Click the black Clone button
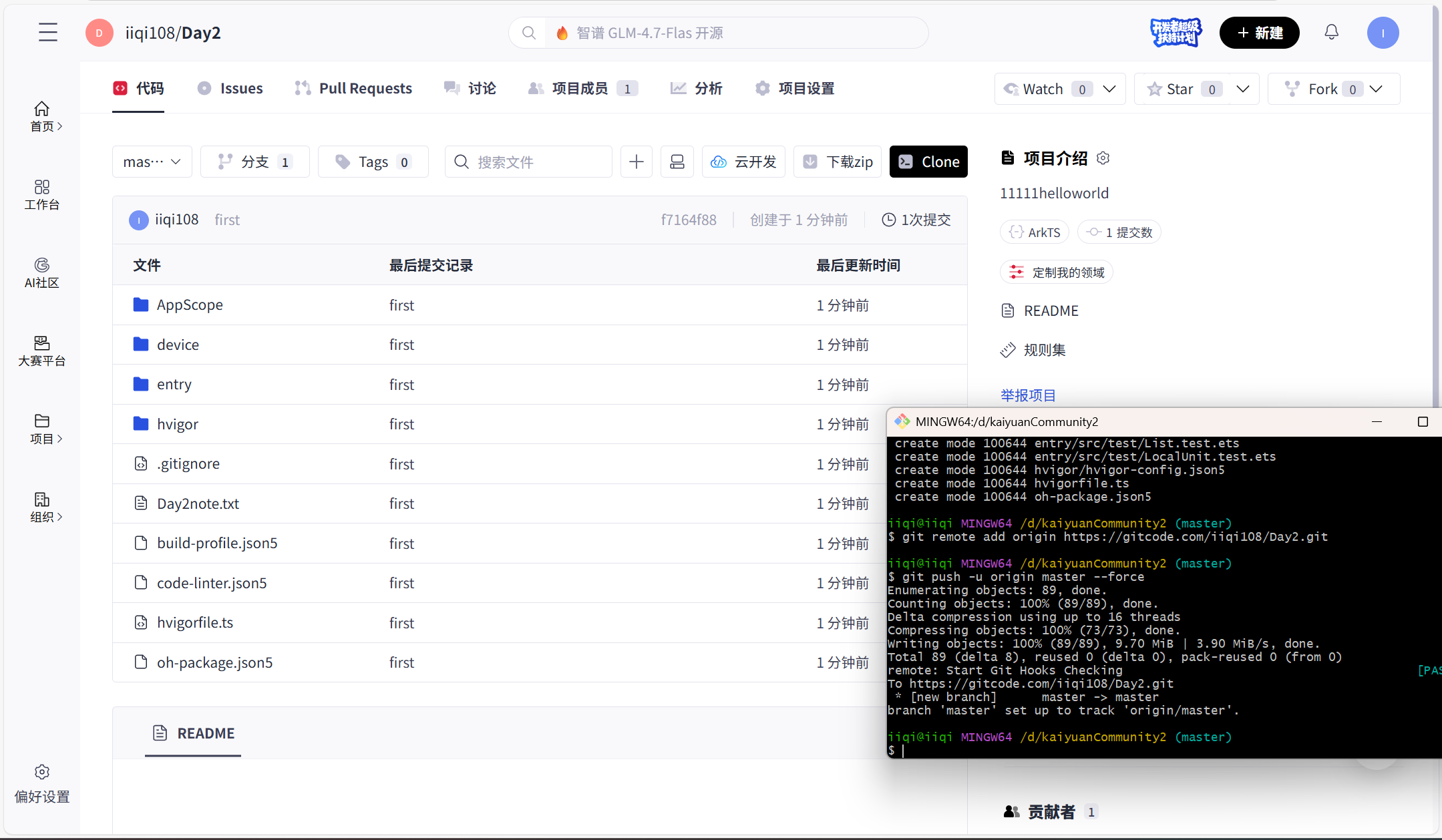The height and width of the screenshot is (840, 1442). pyautogui.click(x=928, y=162)
